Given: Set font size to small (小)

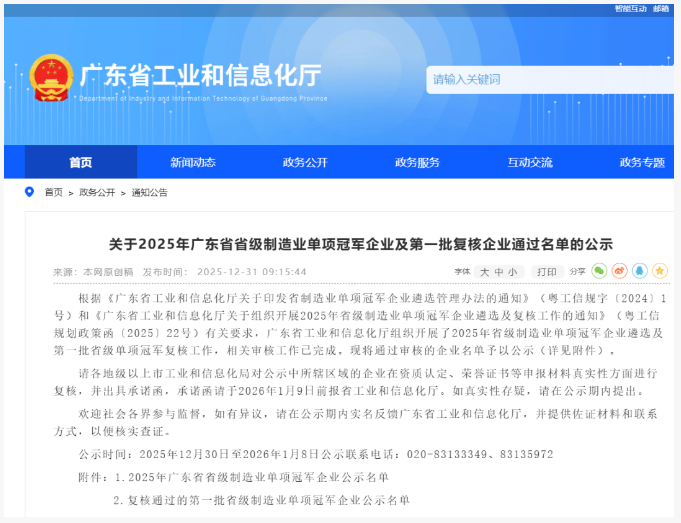Looking at the screenshot, I should (512, 272).
